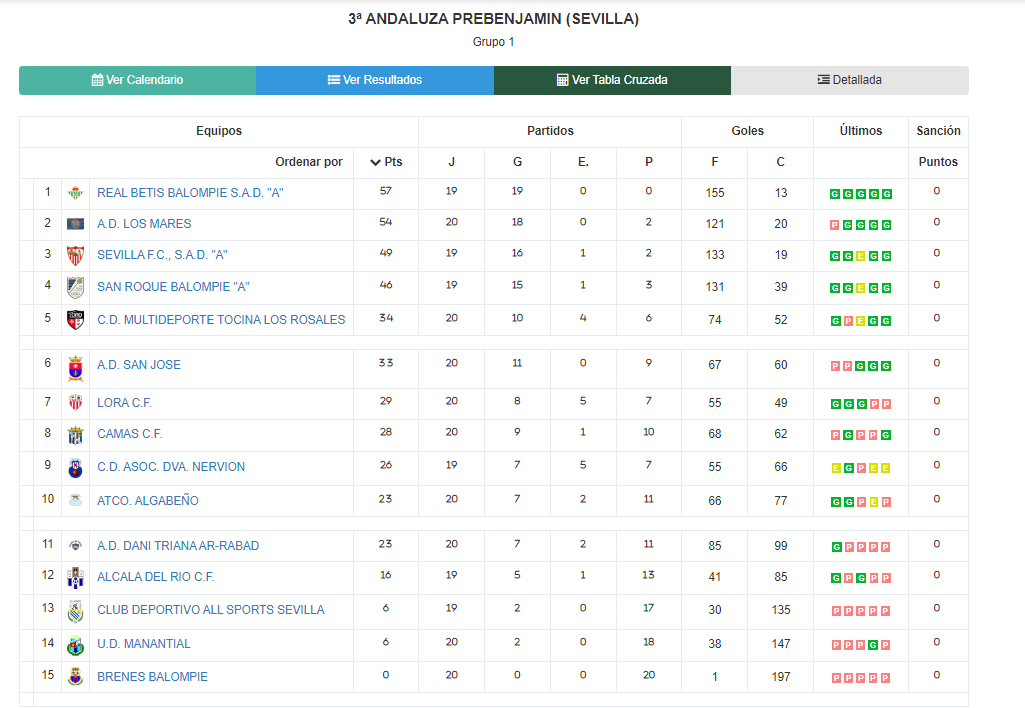Sort the table by Pts column
1025x708 pixels.
(x=386, y=162)
